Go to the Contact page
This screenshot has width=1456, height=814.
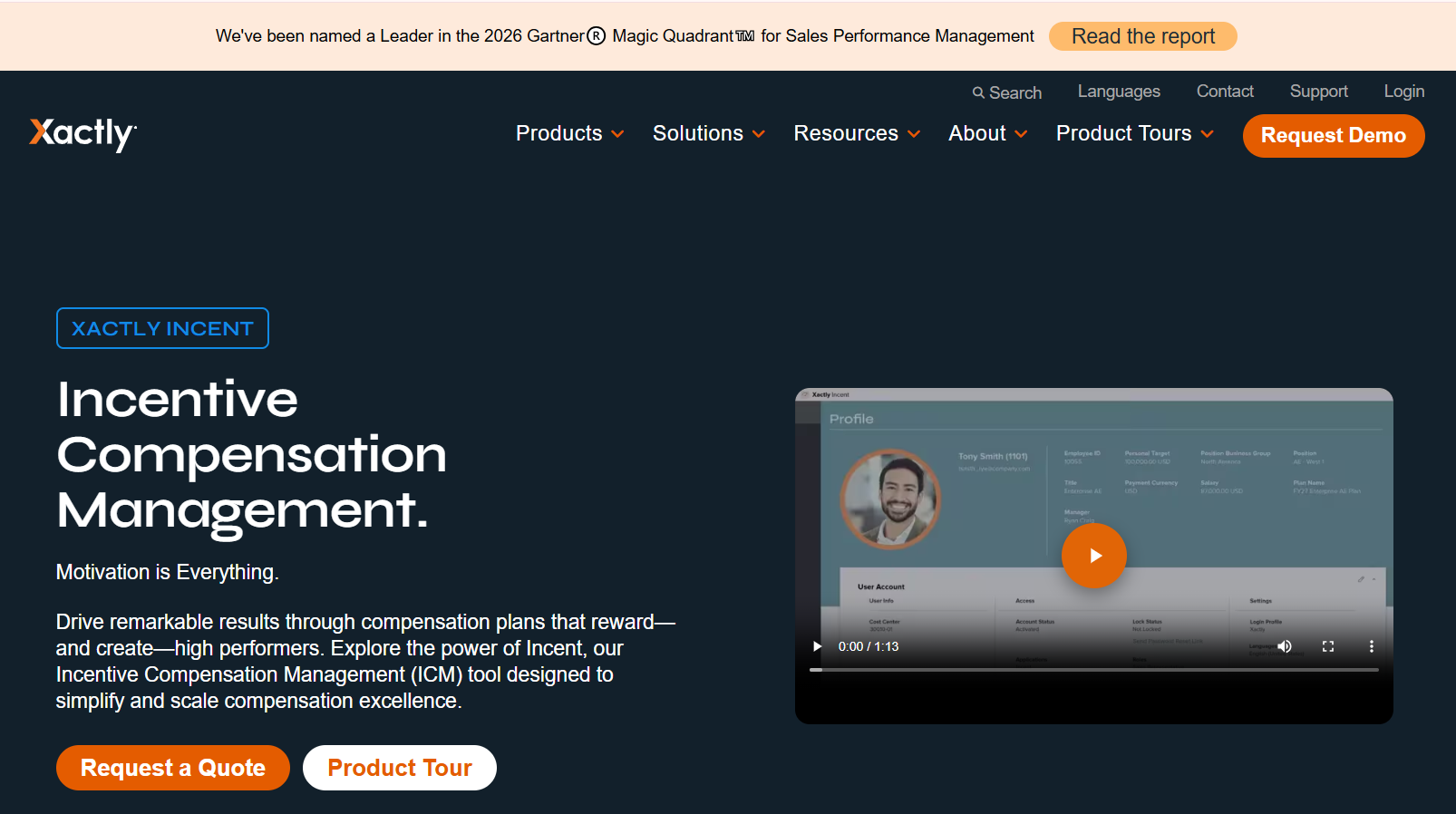(x=1225, y=92)
